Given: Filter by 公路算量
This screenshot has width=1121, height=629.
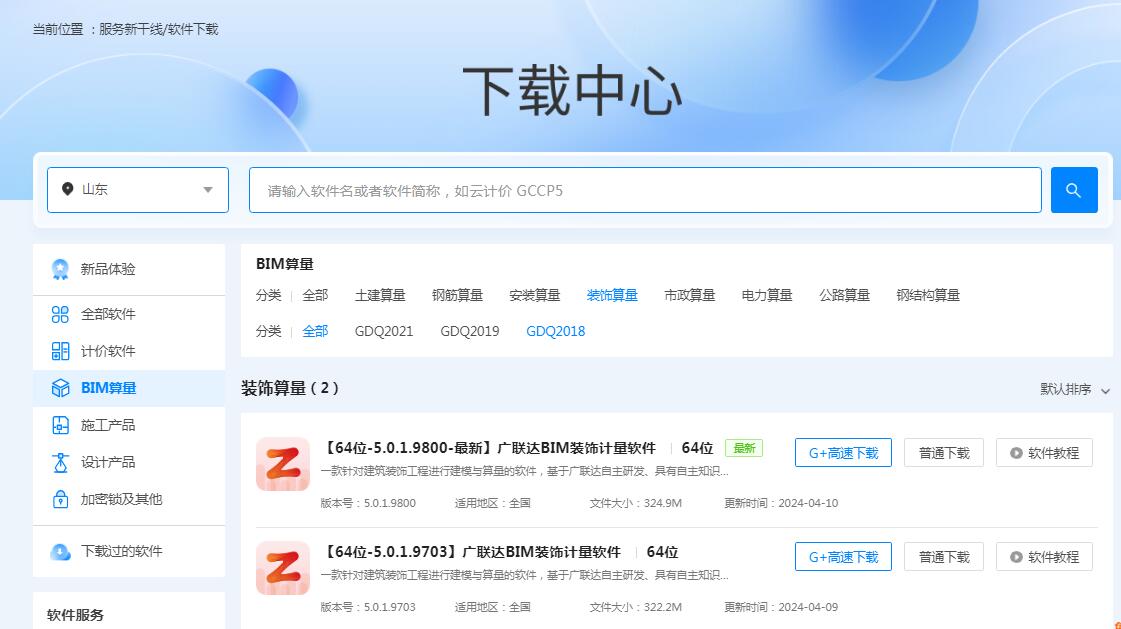Looking at the screenshot, I should click(x=844, y=295).
